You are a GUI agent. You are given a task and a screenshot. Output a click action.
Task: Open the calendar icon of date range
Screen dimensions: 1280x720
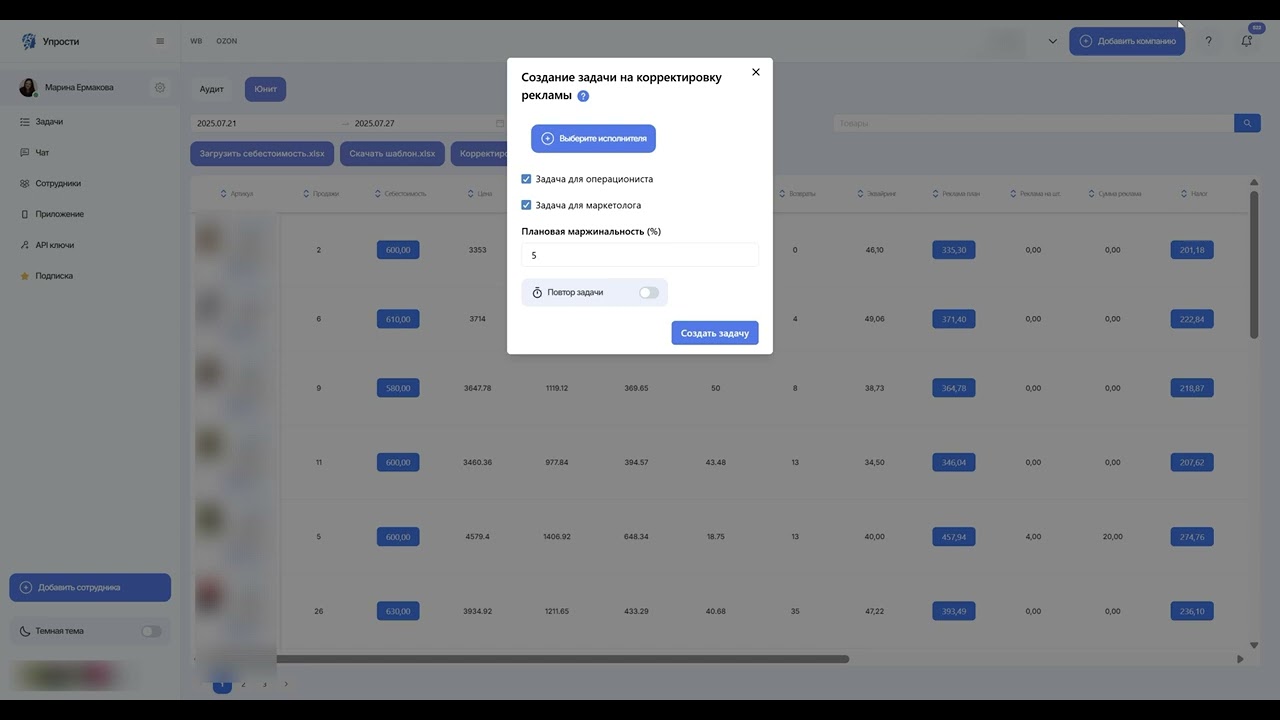coord(500,123)
